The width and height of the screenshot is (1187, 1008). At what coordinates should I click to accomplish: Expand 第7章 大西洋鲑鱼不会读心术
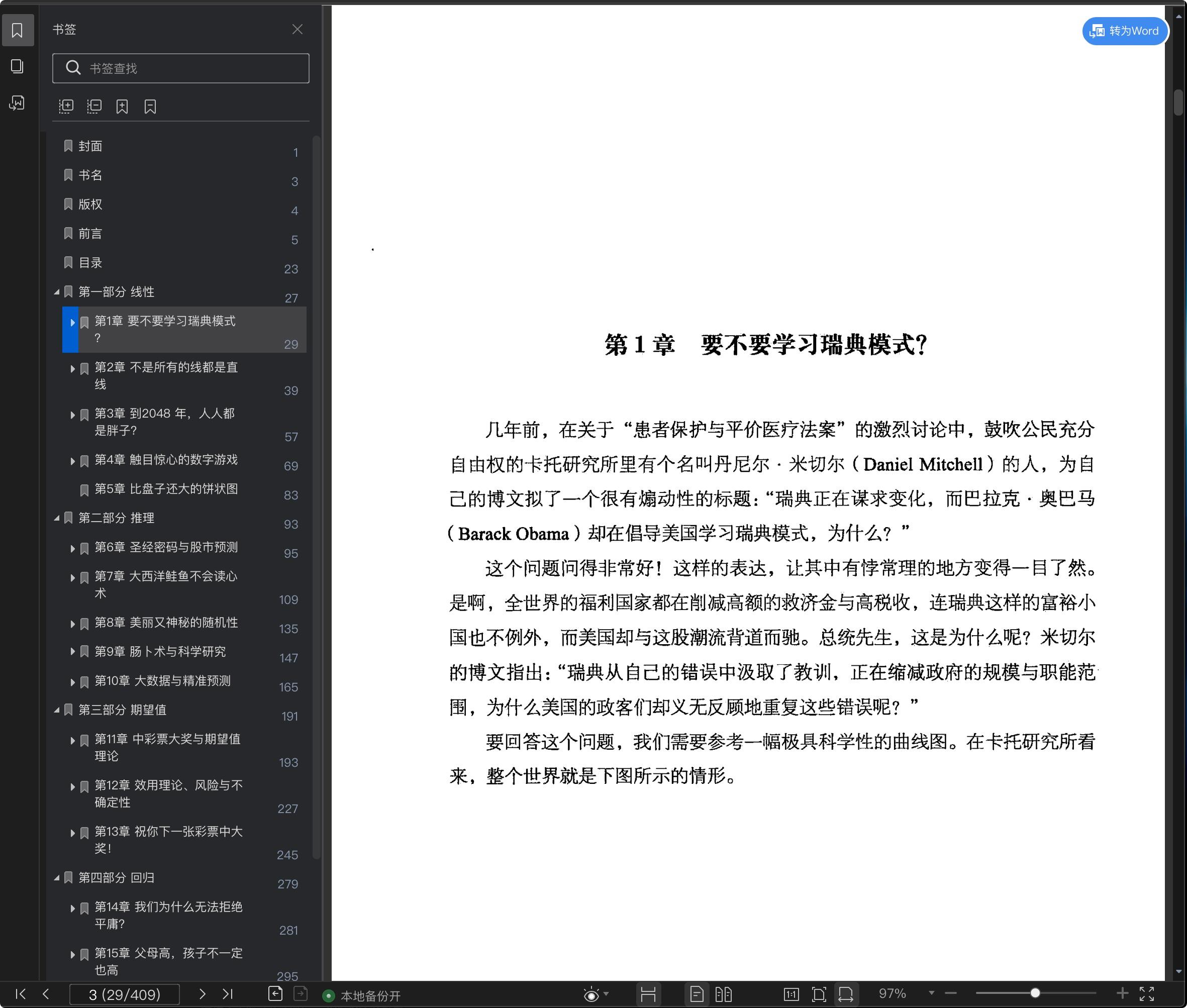(72, 578)
